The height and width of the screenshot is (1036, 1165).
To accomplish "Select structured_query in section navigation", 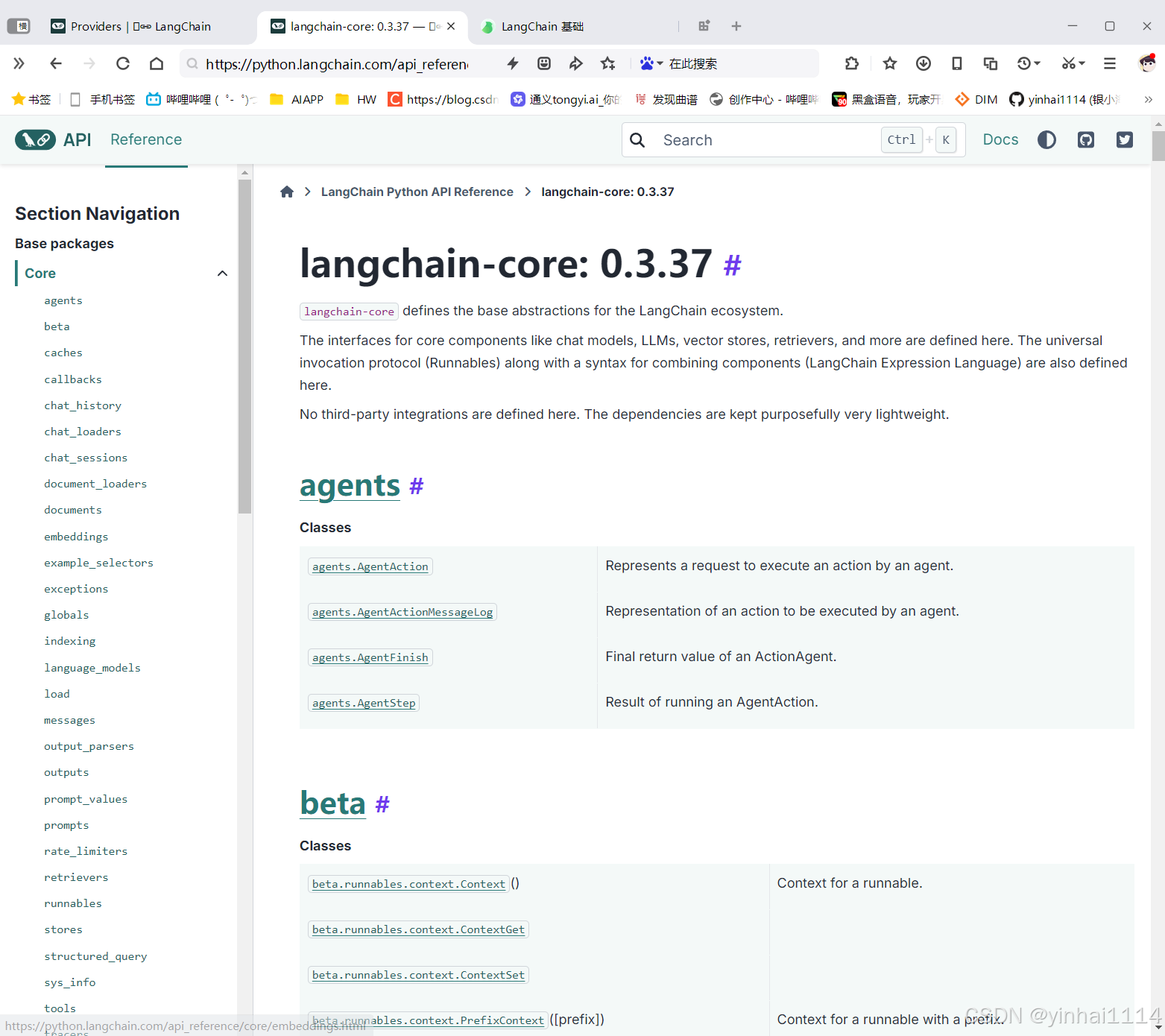I will 95,956.
